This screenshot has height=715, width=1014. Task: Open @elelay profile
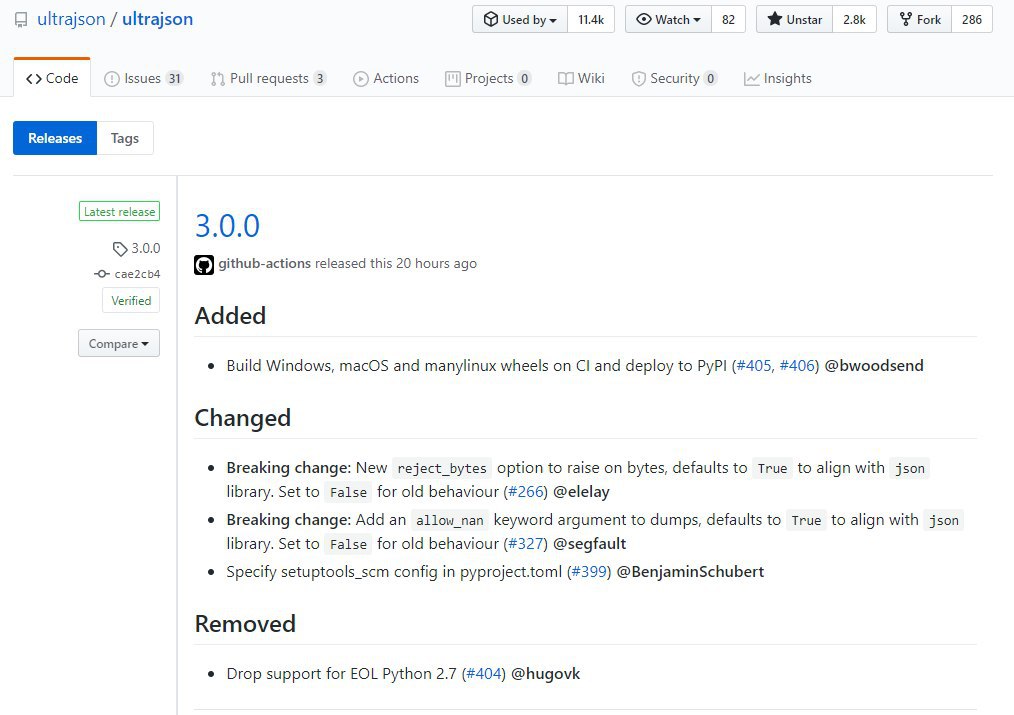(x=581, y=491)
